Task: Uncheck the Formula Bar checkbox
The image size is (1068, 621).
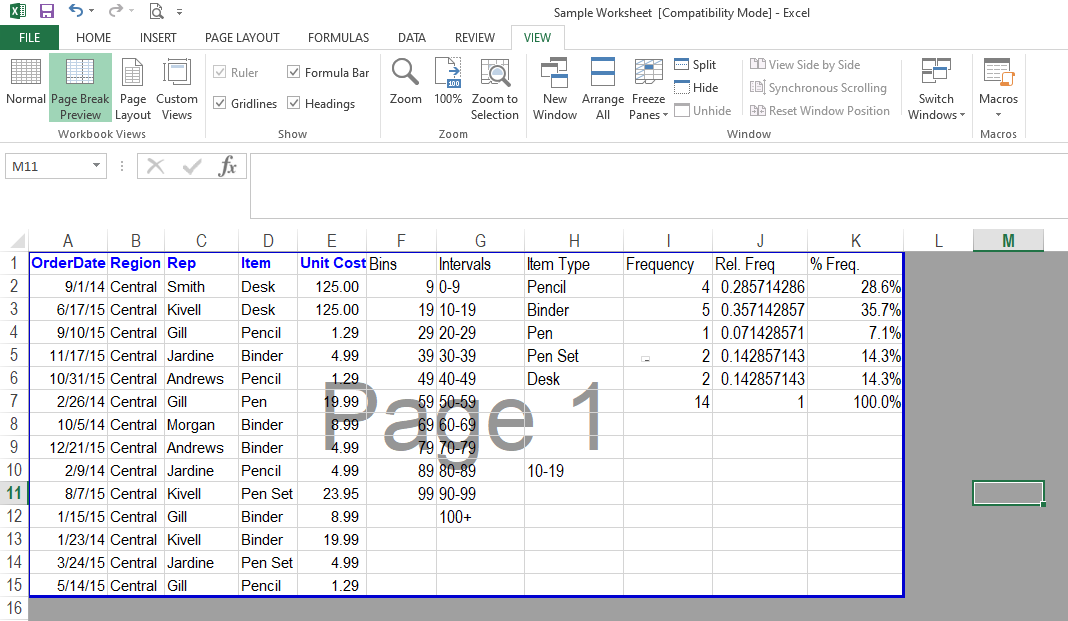Action: [294, 72]
